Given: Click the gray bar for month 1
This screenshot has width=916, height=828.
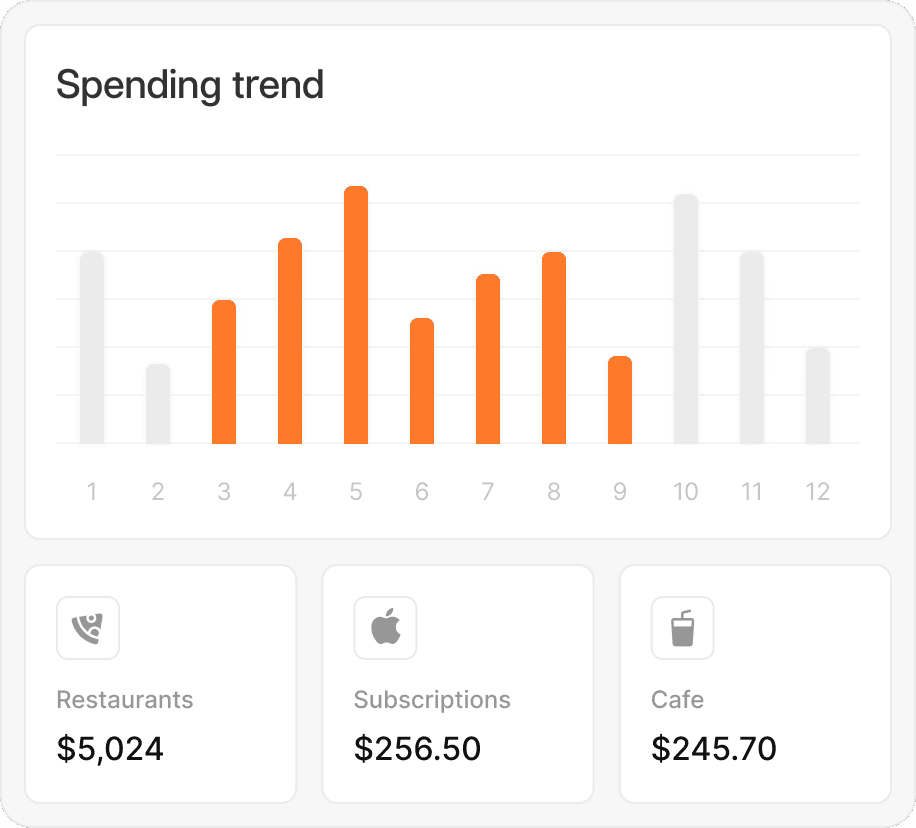Looking at the screenshot, I should (91, 350).
